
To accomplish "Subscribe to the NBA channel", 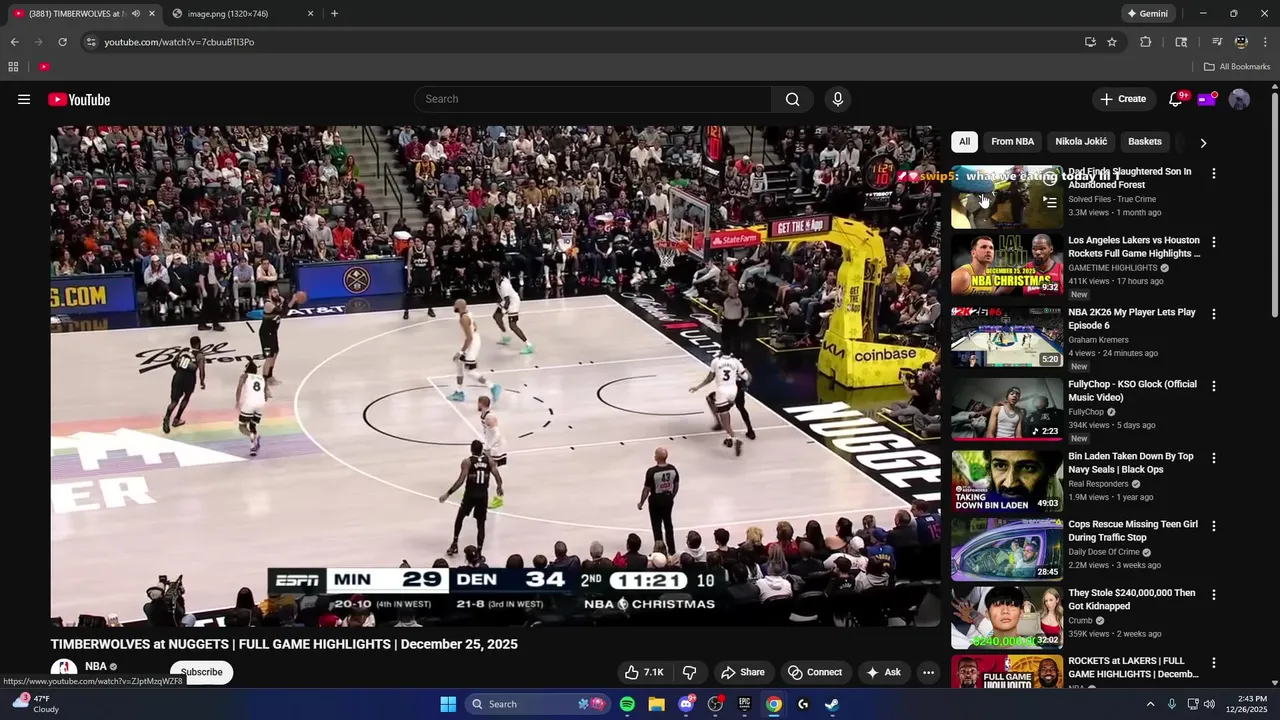I will (x=201, y=672).
